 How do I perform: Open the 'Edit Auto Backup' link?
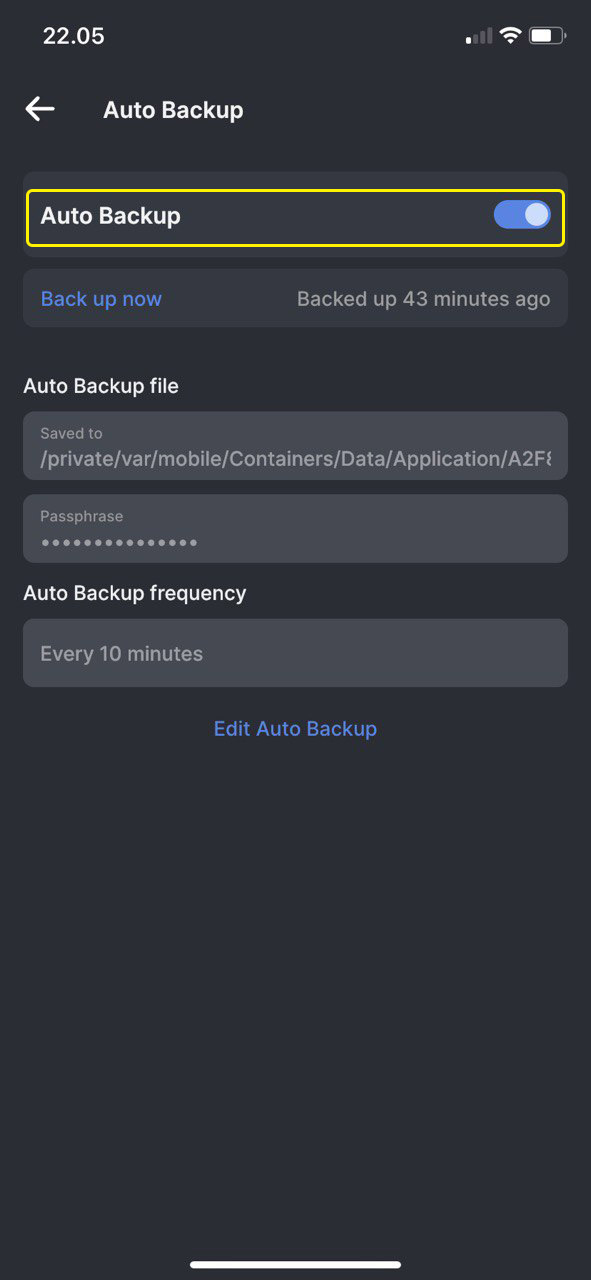[295, 729]
